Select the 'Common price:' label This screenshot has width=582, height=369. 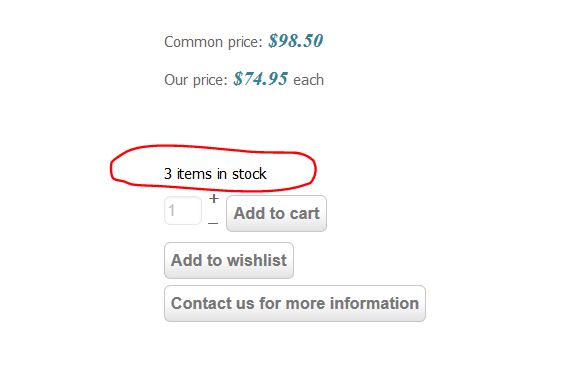coord(213,42)
